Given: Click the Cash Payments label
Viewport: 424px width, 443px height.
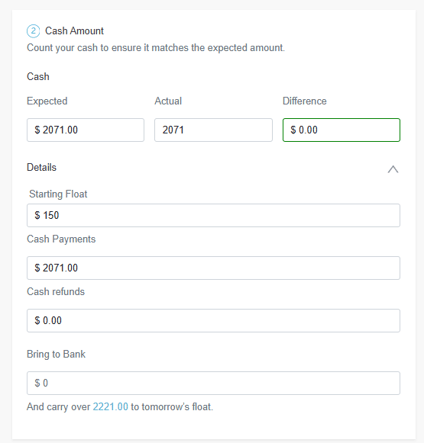Looking at the screenshot, I should [x=61, y=239].
